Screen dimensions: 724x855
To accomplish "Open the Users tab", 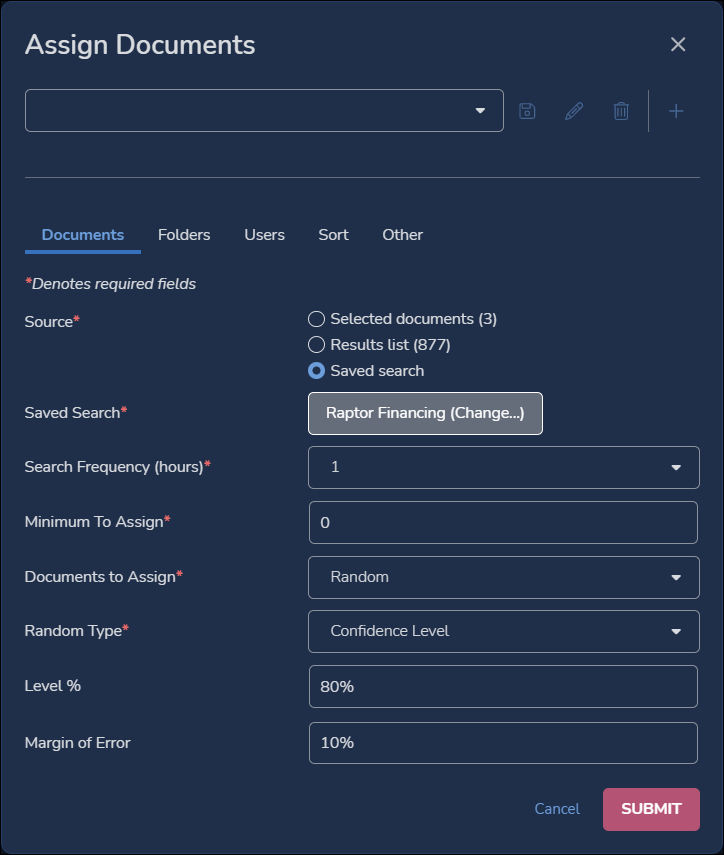I will 264,234.
